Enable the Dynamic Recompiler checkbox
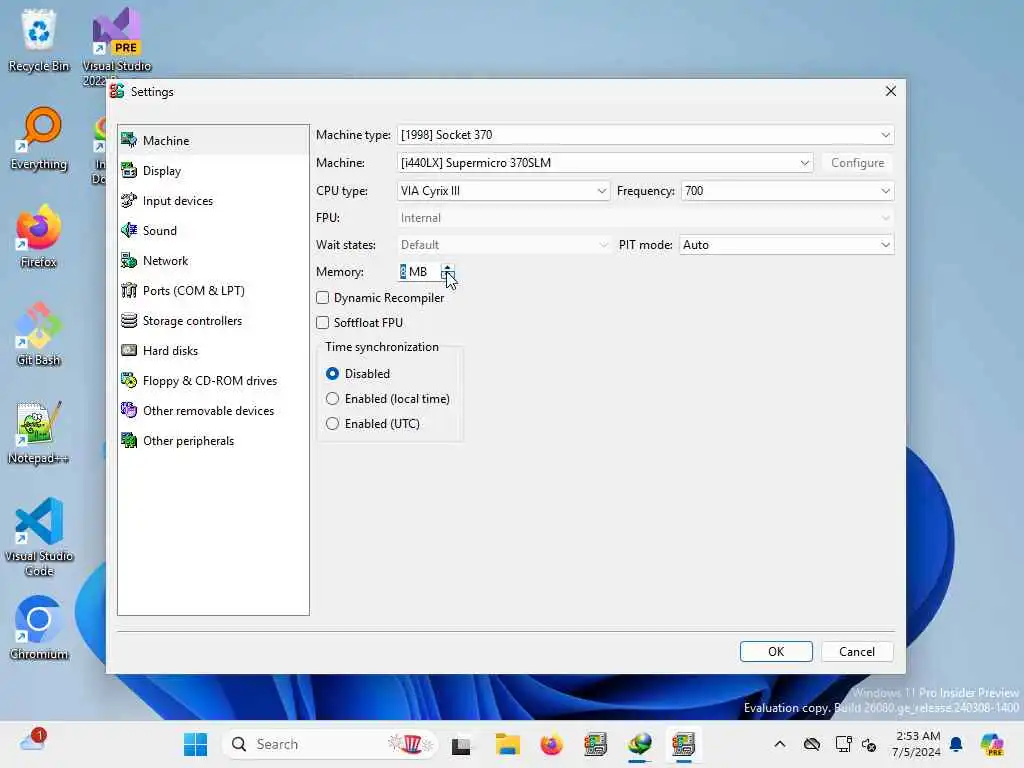 click(x=323, y=298)
